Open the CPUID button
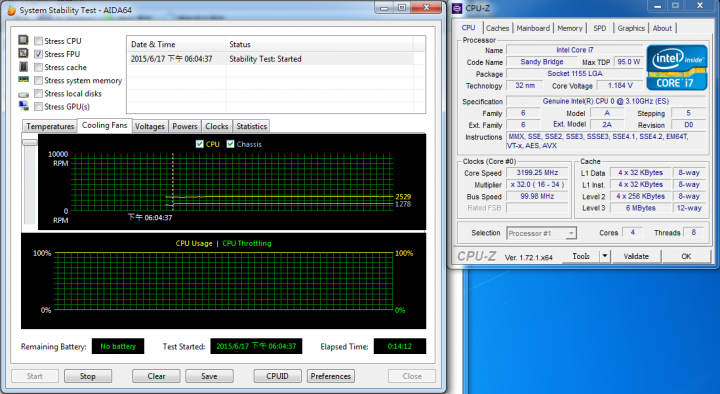 pyautogui.click(x=277, y=376)
